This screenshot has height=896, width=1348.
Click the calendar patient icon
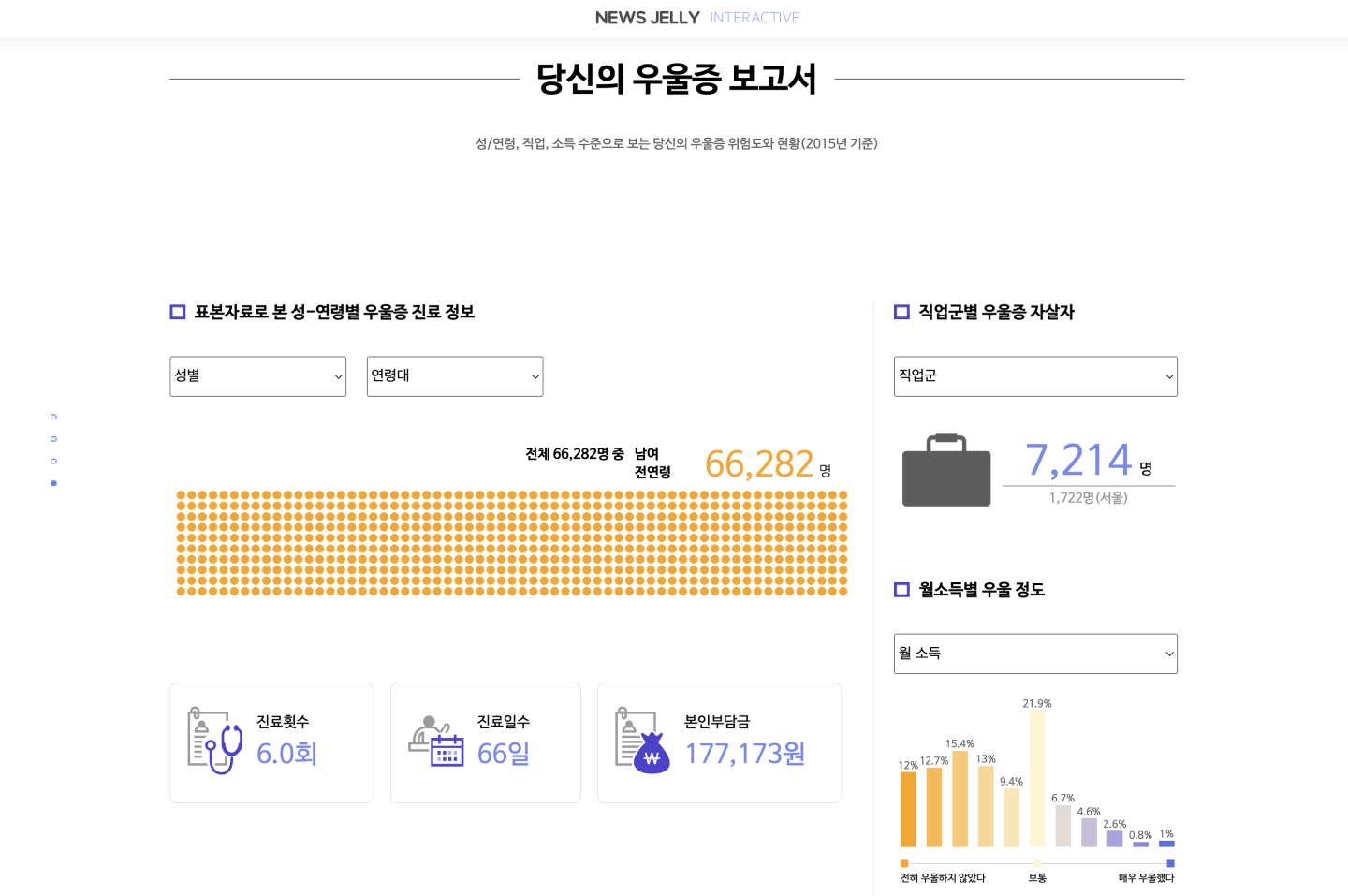click(x=436, y=741)
